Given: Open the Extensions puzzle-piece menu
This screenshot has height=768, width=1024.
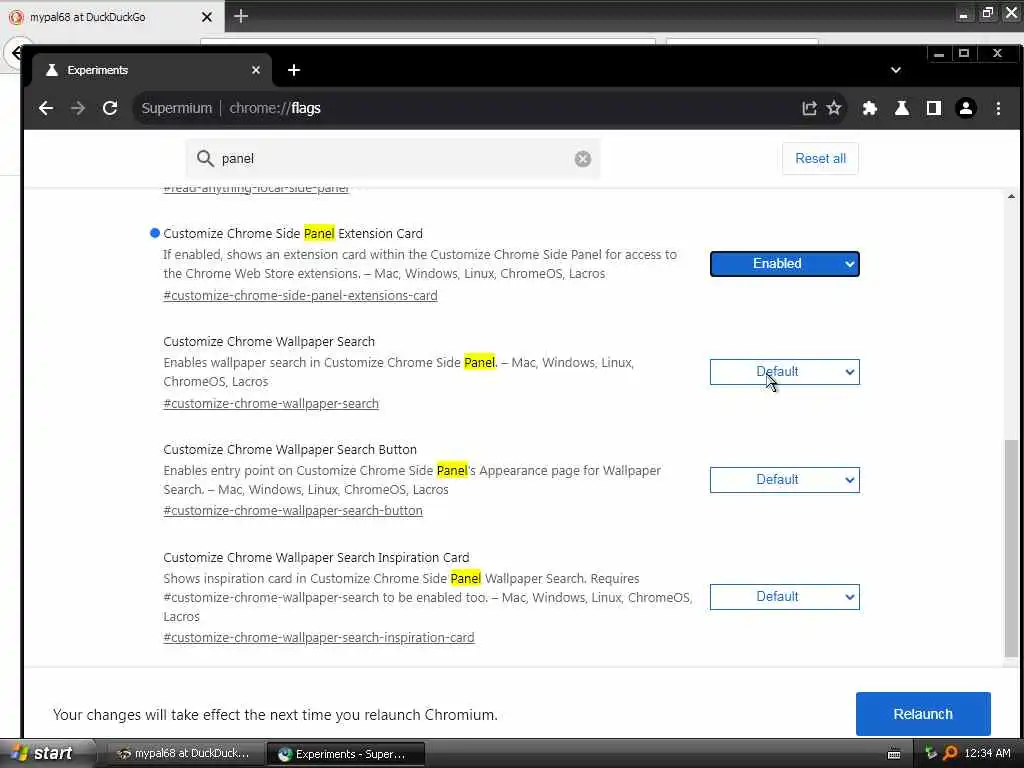Looking at the screenshot, I should [x=869, y=108].
